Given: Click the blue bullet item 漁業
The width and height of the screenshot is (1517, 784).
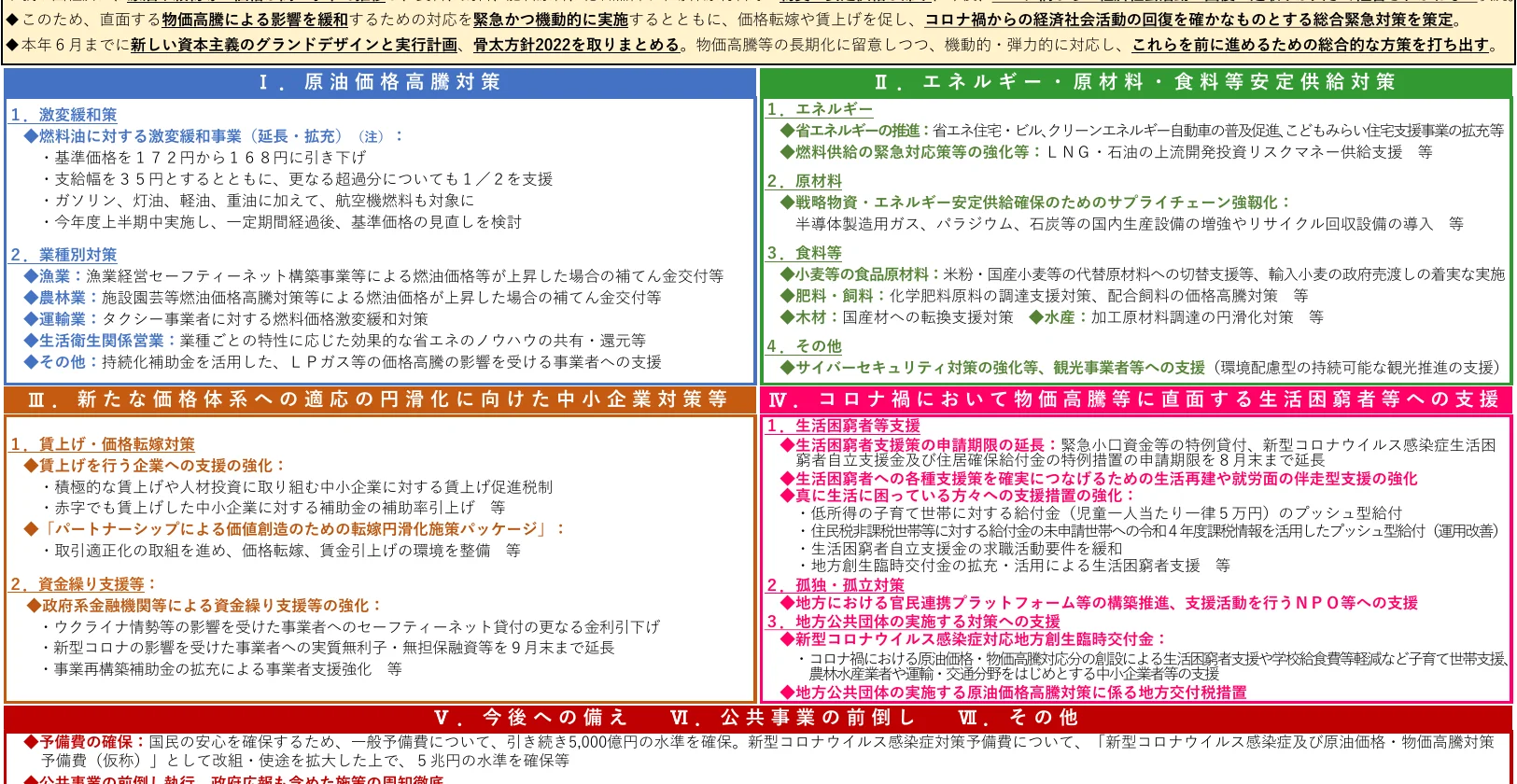Looking at the screenshot, I should coord(54,276).
